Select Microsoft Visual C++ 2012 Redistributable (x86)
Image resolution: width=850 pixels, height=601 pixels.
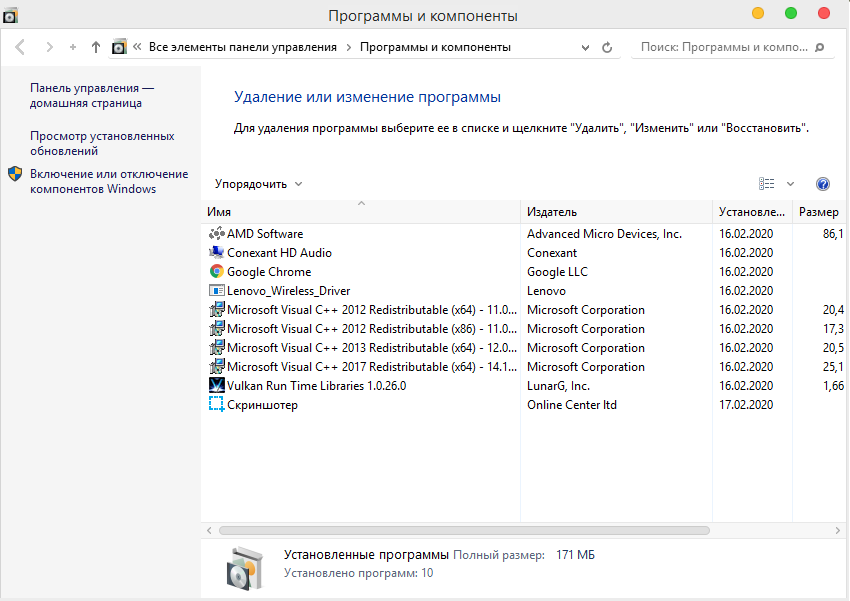pyautogui.click(x=372, y=328)
